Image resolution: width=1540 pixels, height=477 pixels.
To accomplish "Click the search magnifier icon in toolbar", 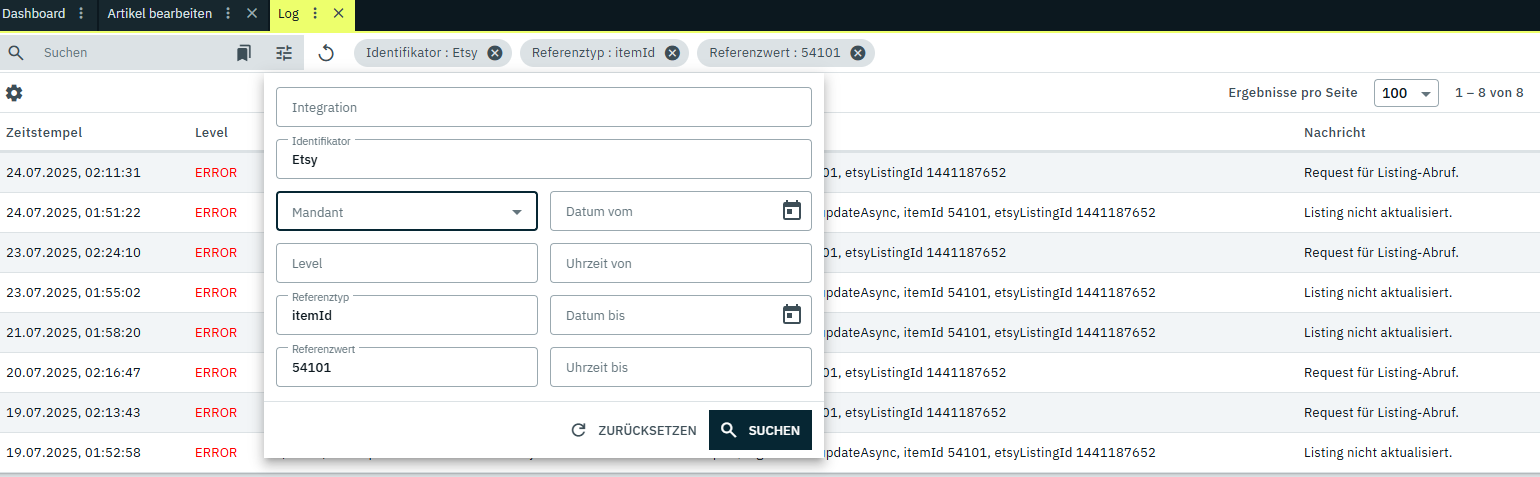I will click(16, 53).
